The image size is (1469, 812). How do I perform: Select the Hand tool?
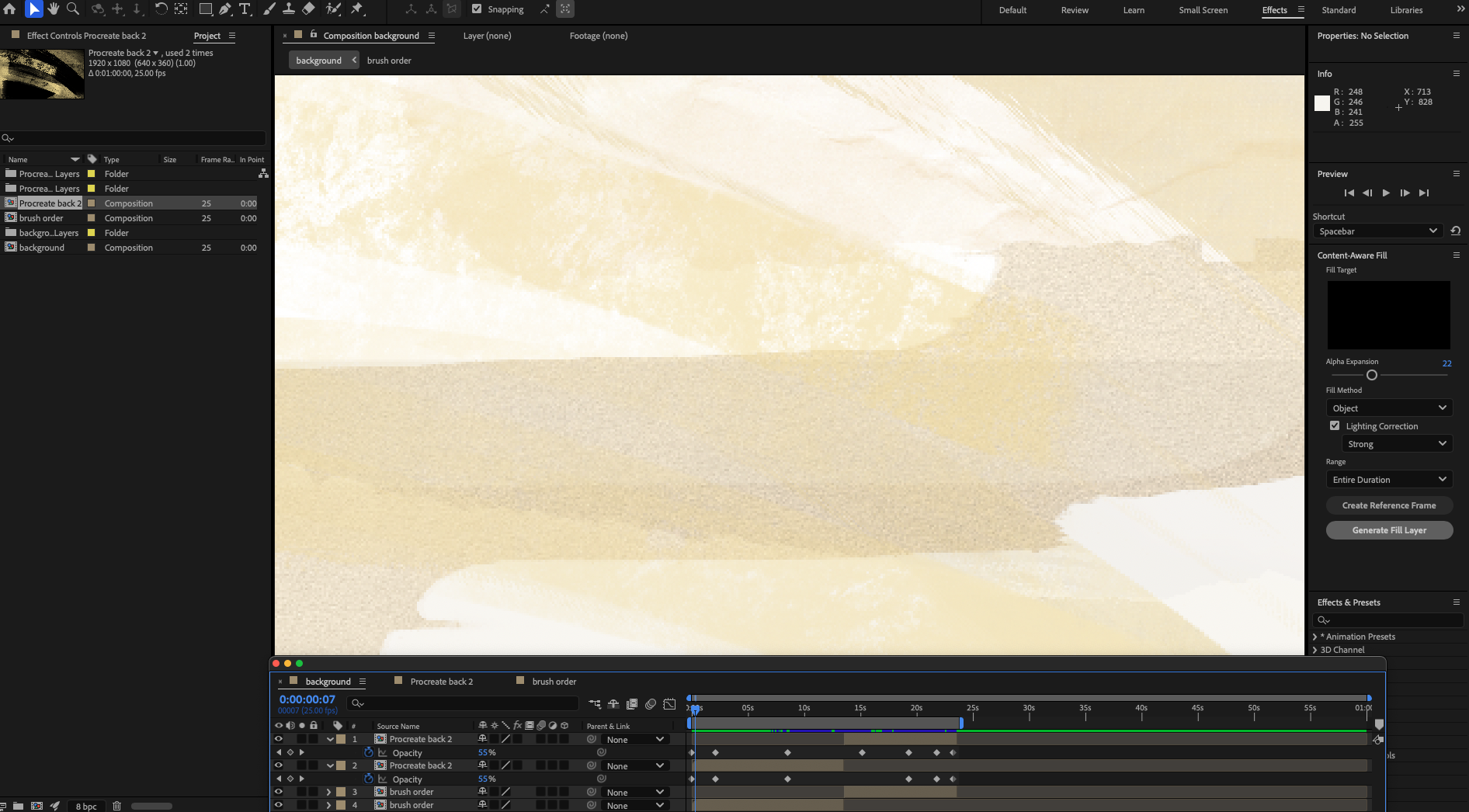click(x=54, y=9)
